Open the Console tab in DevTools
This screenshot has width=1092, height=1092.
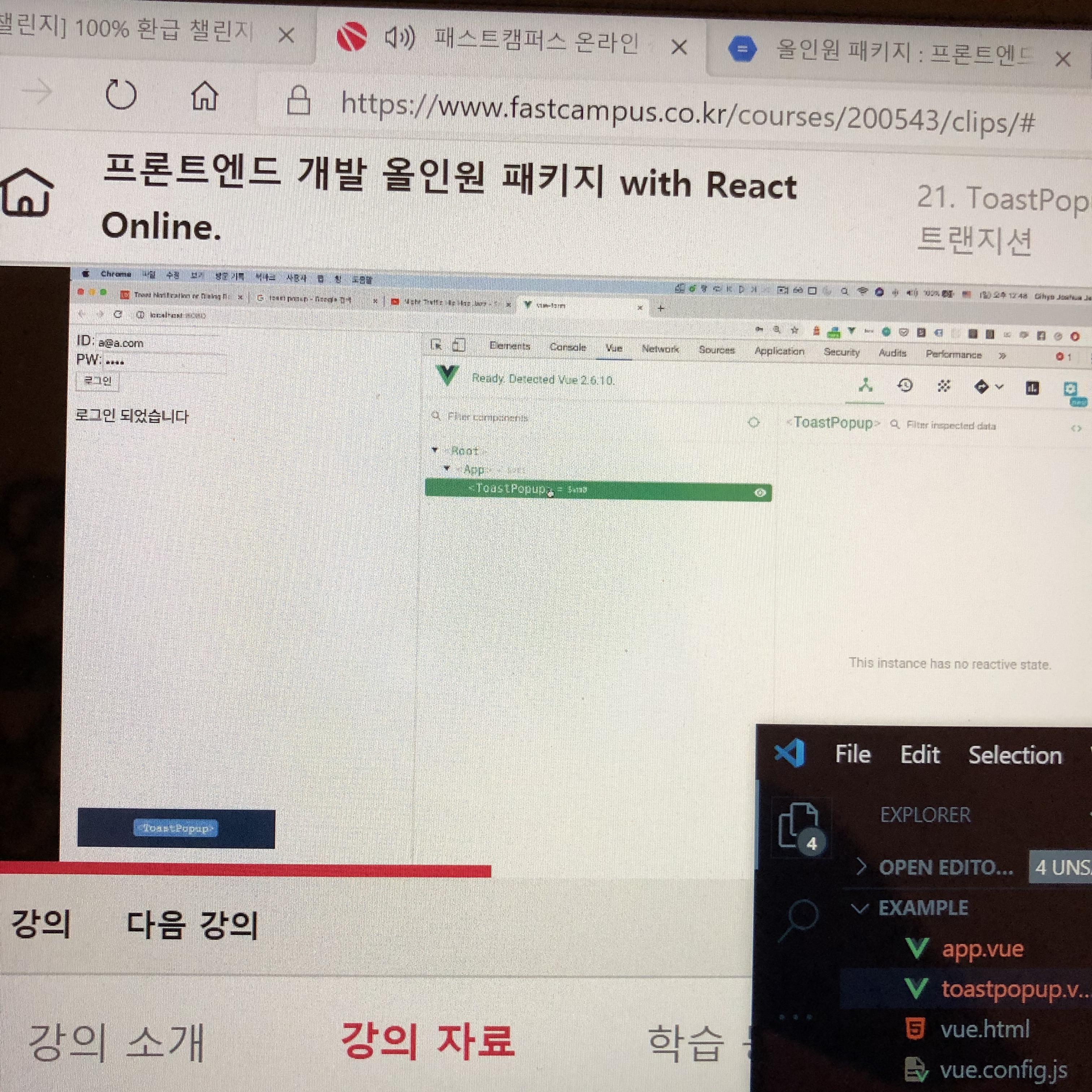[x=567, y=347]
